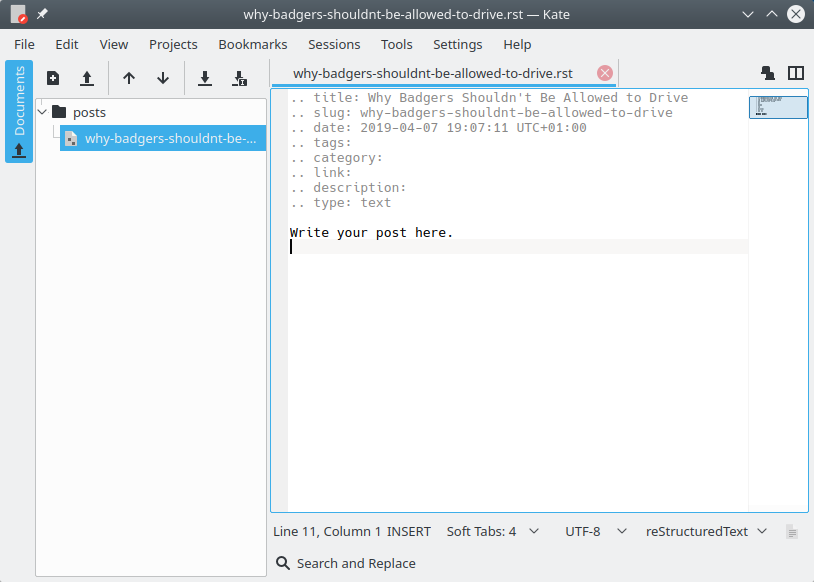Screen dimensions: 814x582
Task: Click the new document icon in Documents toolbar
Action: [x=53, y=78]
